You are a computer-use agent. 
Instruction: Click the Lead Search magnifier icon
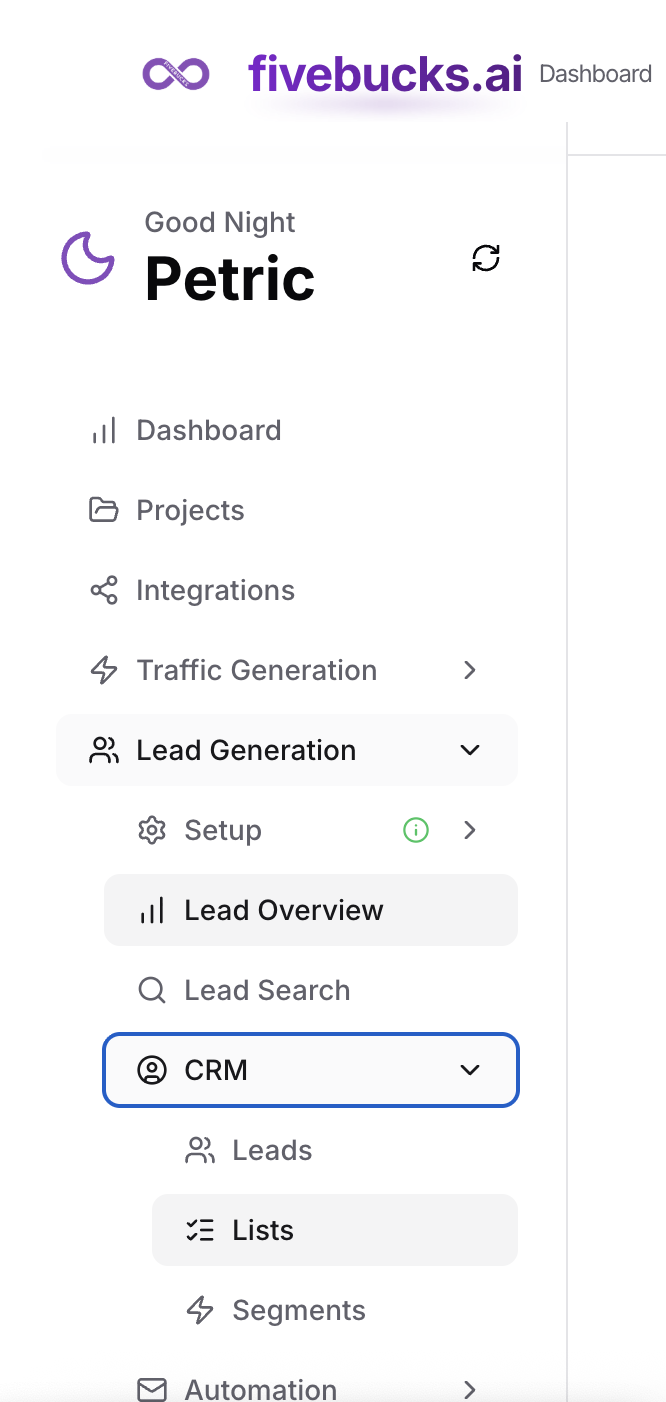[x=152, y=990]
